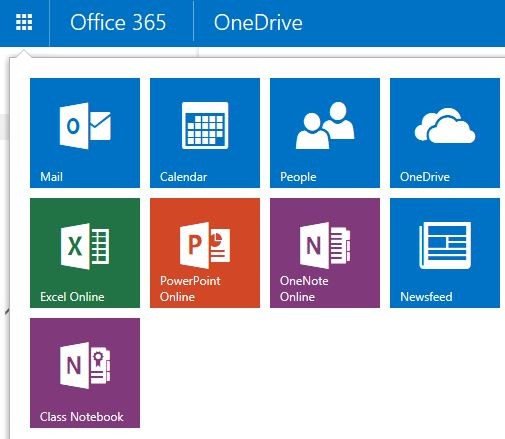Viewport: 505px width, 439px height.
Task: Click the Mail tile label
Action: (51, 177)
